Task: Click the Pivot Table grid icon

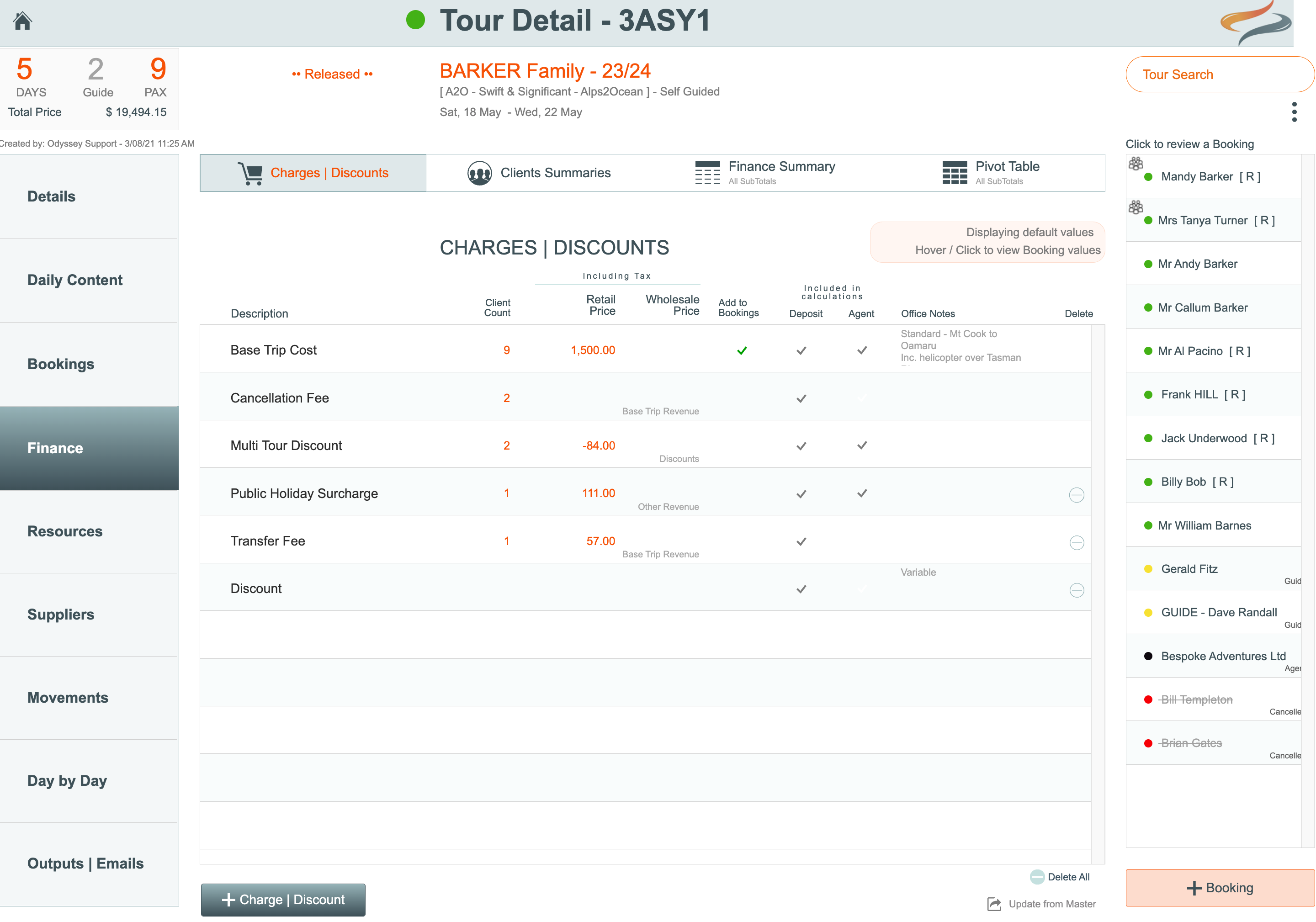Action: coord(955,173)
